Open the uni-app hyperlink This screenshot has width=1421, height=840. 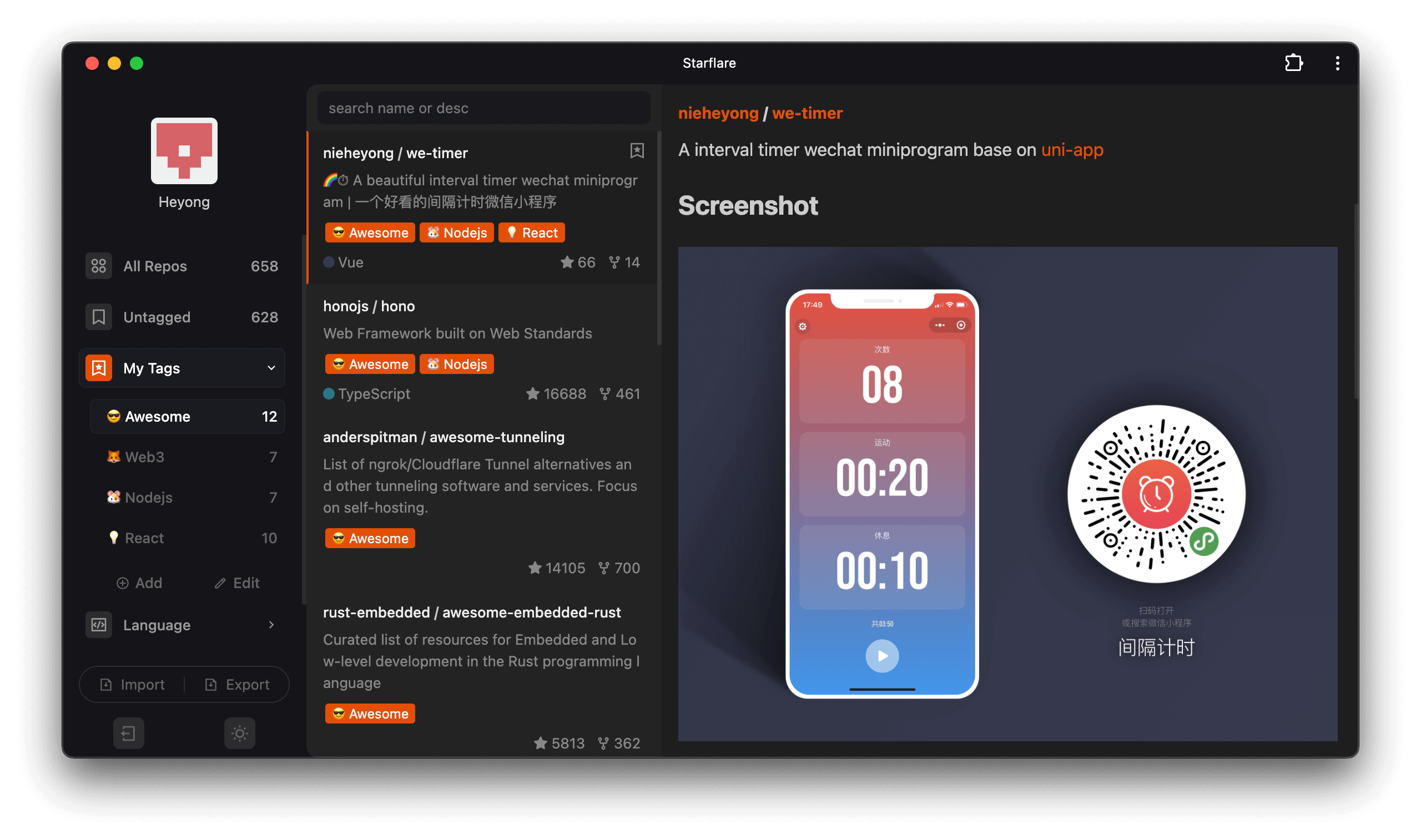coord(1072,150)
